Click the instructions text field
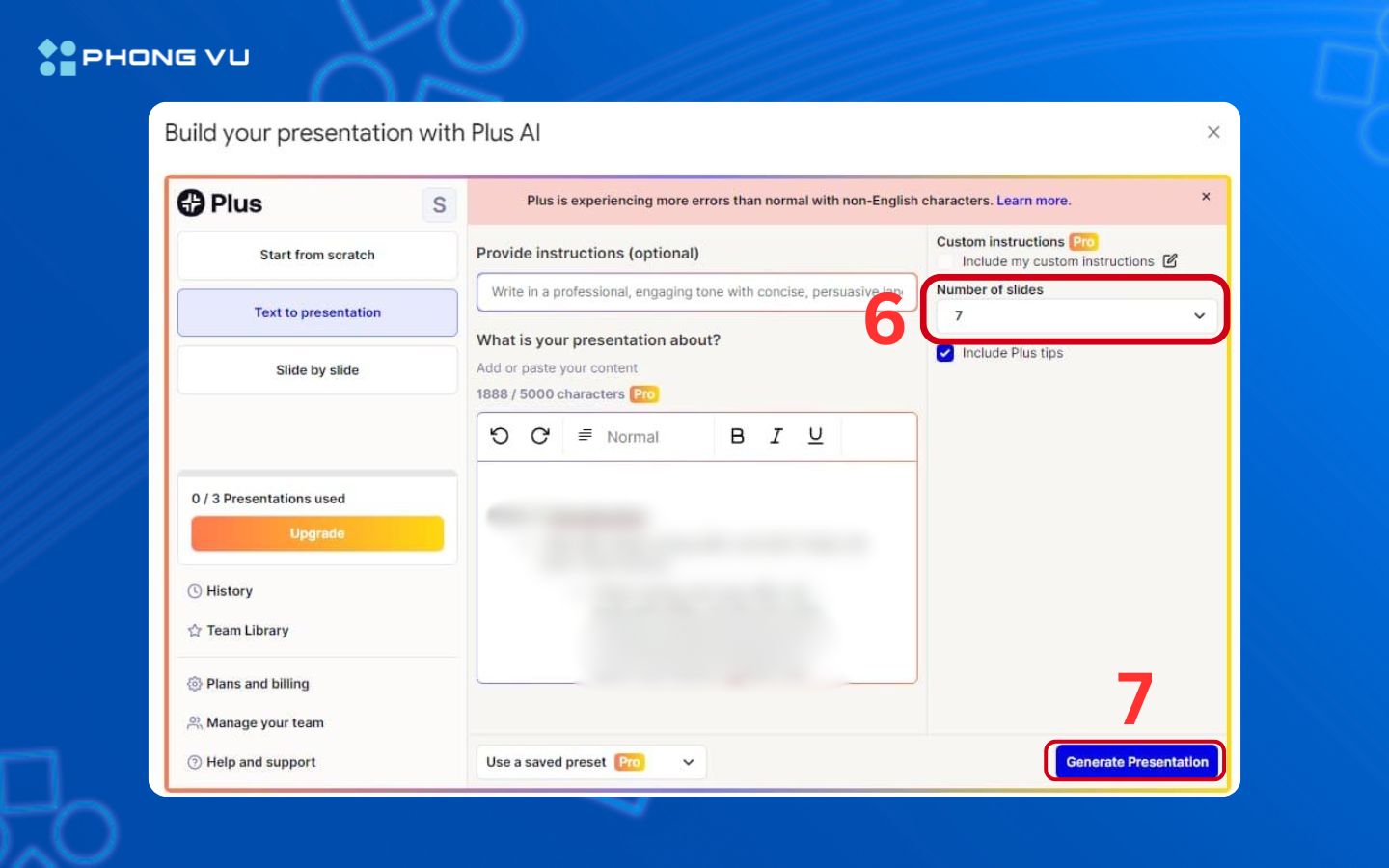 tap(696, 292)
